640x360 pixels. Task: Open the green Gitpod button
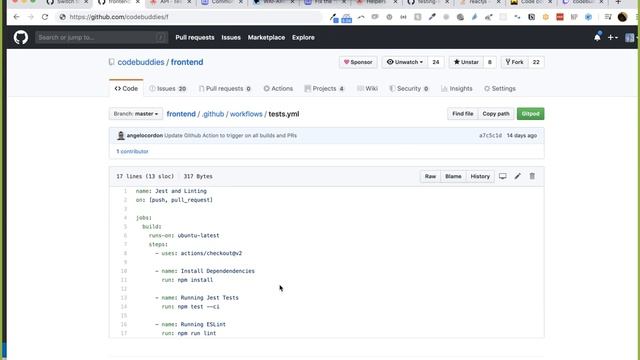tap(531, 114)
